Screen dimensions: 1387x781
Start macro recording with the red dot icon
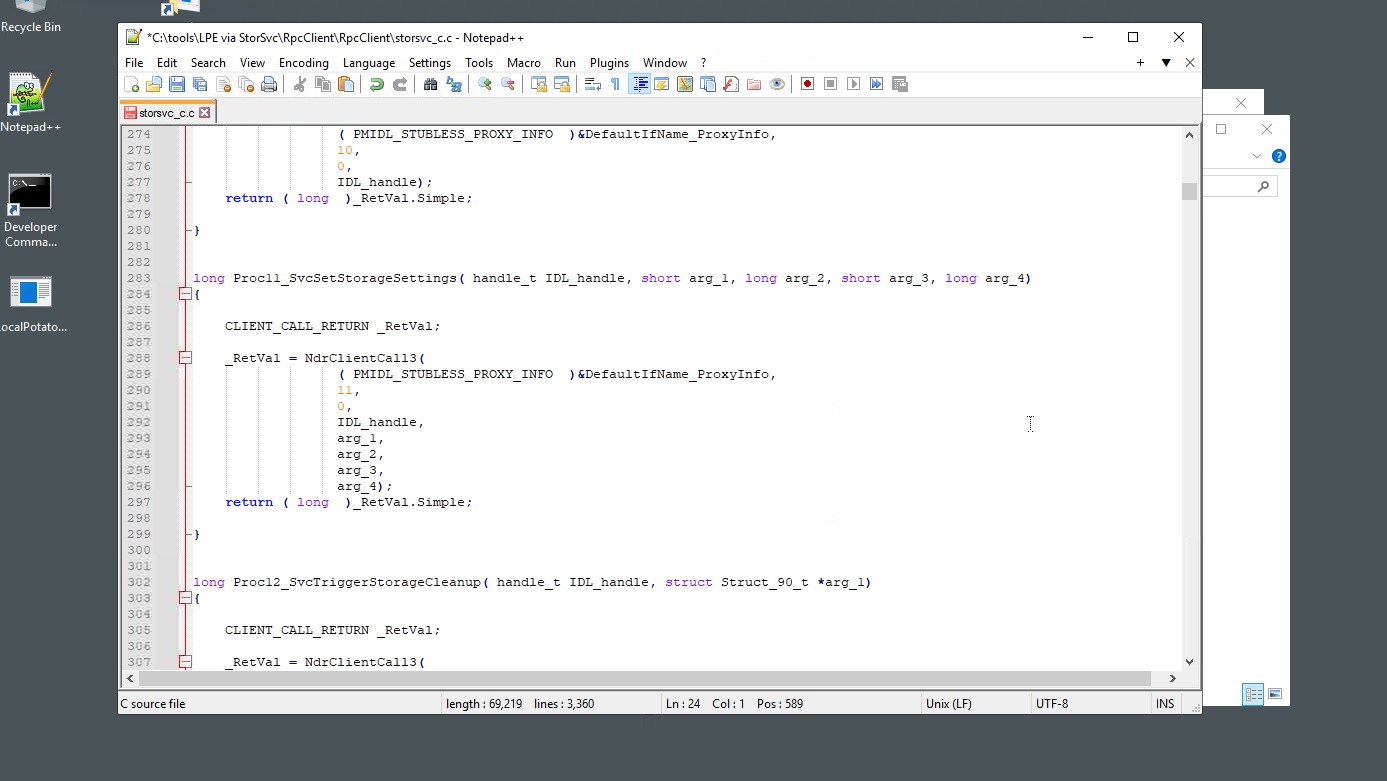coord(807,84)
